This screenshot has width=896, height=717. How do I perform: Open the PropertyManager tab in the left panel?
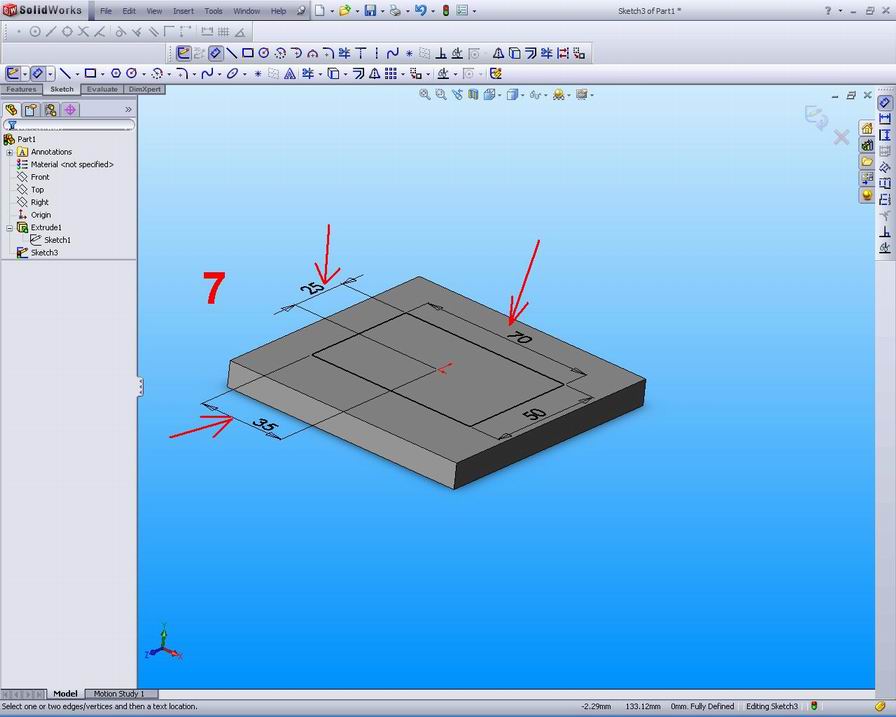(30, 110)
